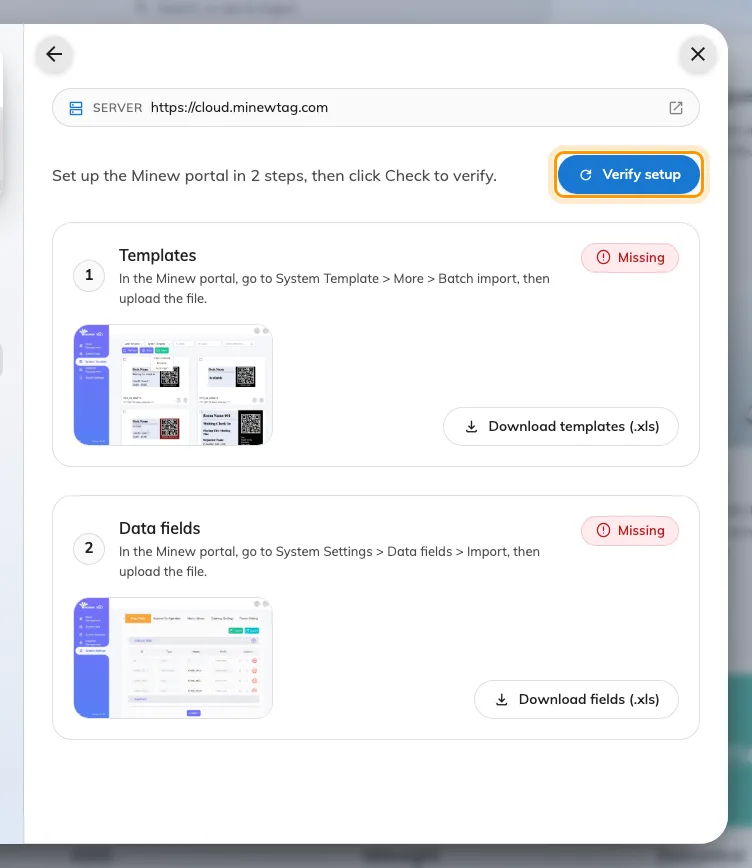Click the Templates batch import instructions
Viewport: 752px width, 868px height.
click(334, 288)
